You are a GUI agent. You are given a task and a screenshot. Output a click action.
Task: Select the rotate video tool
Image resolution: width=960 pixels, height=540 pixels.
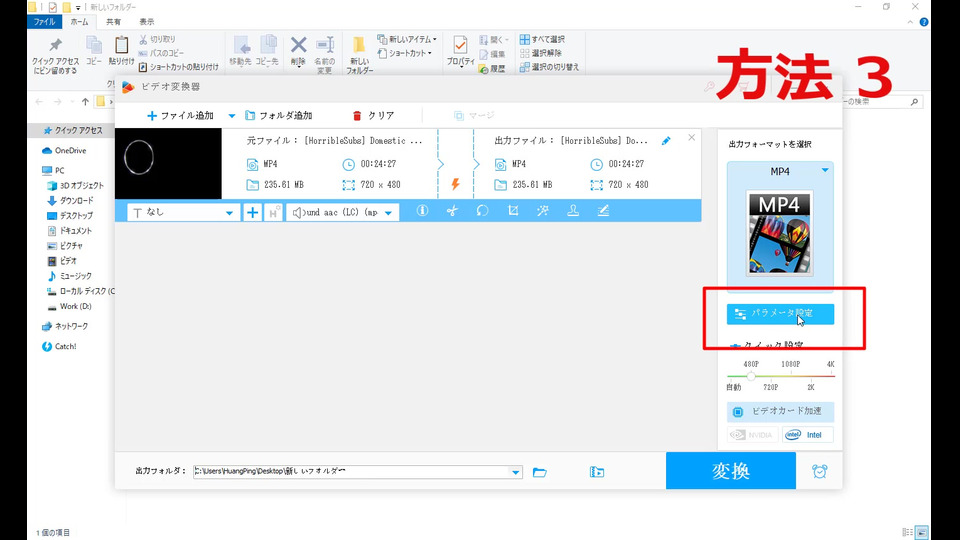click(482, 211)
